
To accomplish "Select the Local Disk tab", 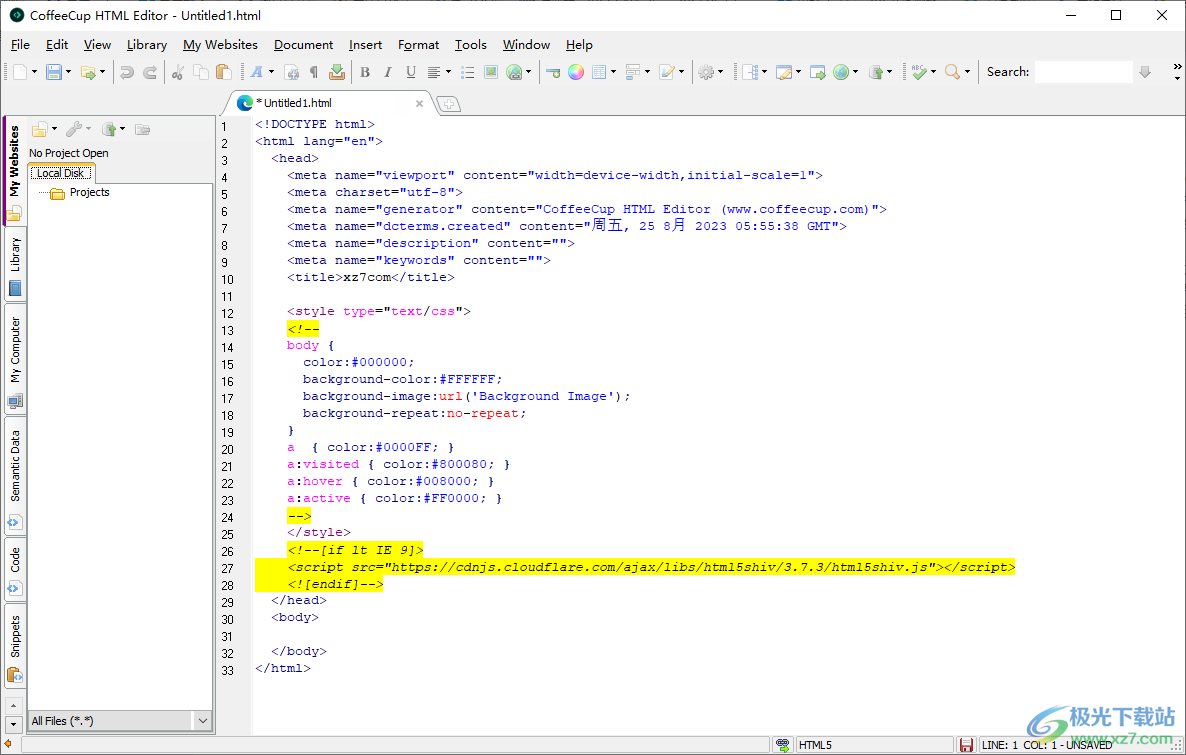I will [x=61, y=173].
